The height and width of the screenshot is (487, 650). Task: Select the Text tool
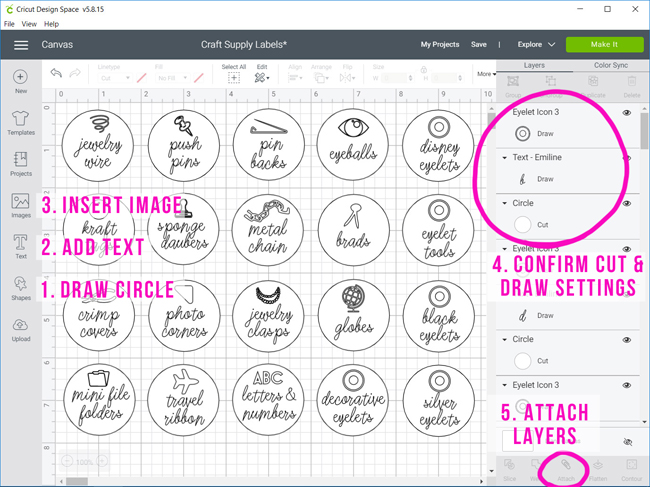[20, 246]
